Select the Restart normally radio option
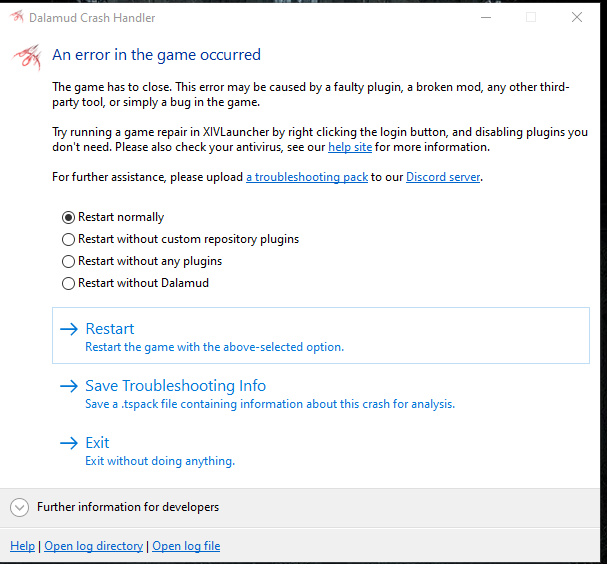 (113, 217)
